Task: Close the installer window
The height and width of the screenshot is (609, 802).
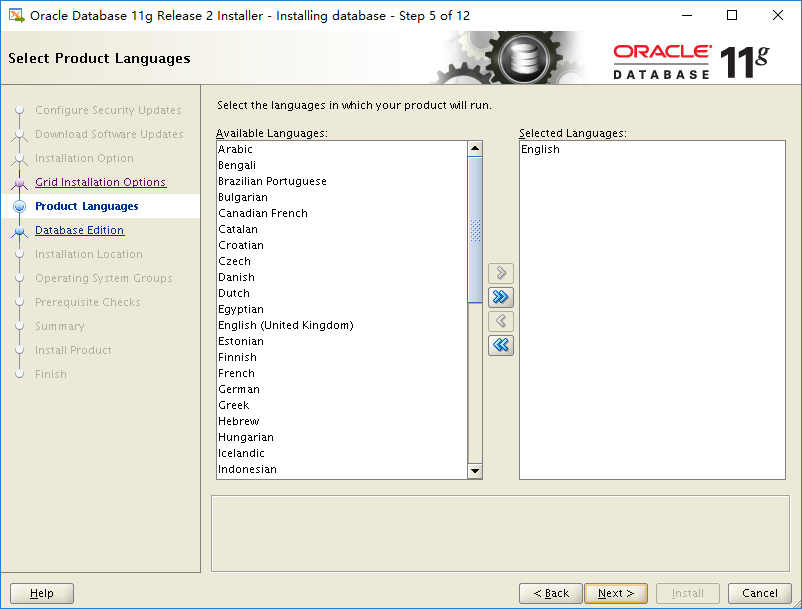Action: (x=777, y=15)
